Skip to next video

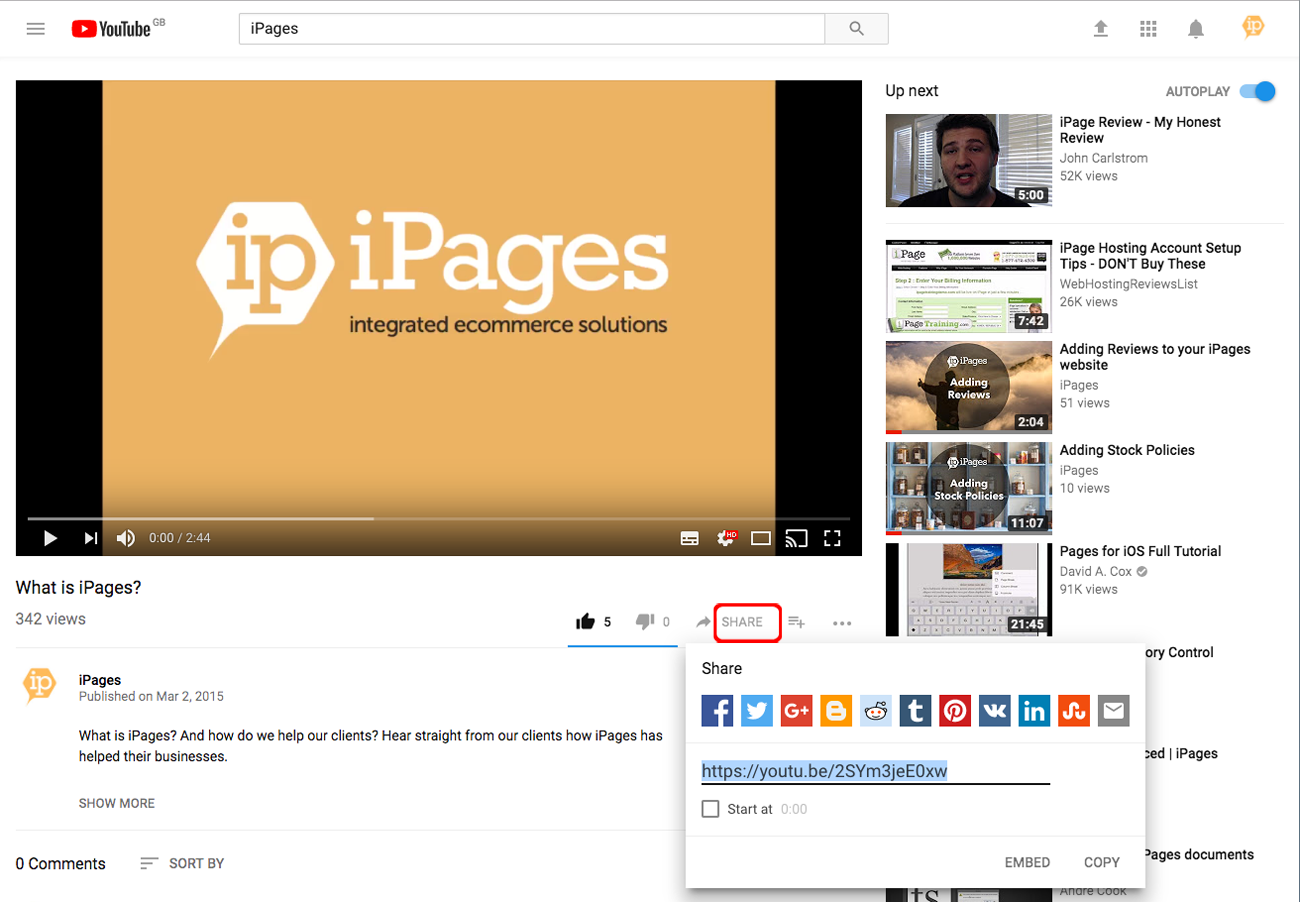pyautogui.click(x=91, y=538)
